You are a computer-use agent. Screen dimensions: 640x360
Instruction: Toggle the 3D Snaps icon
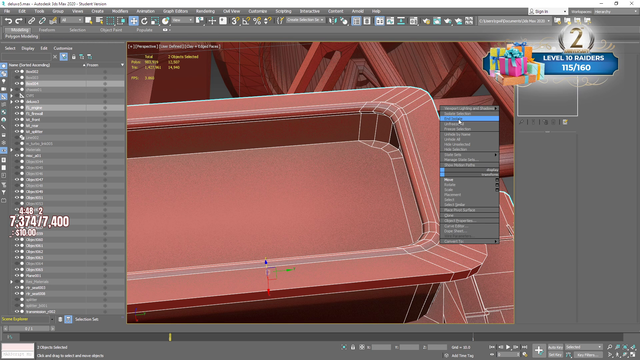tap(235, 20)
